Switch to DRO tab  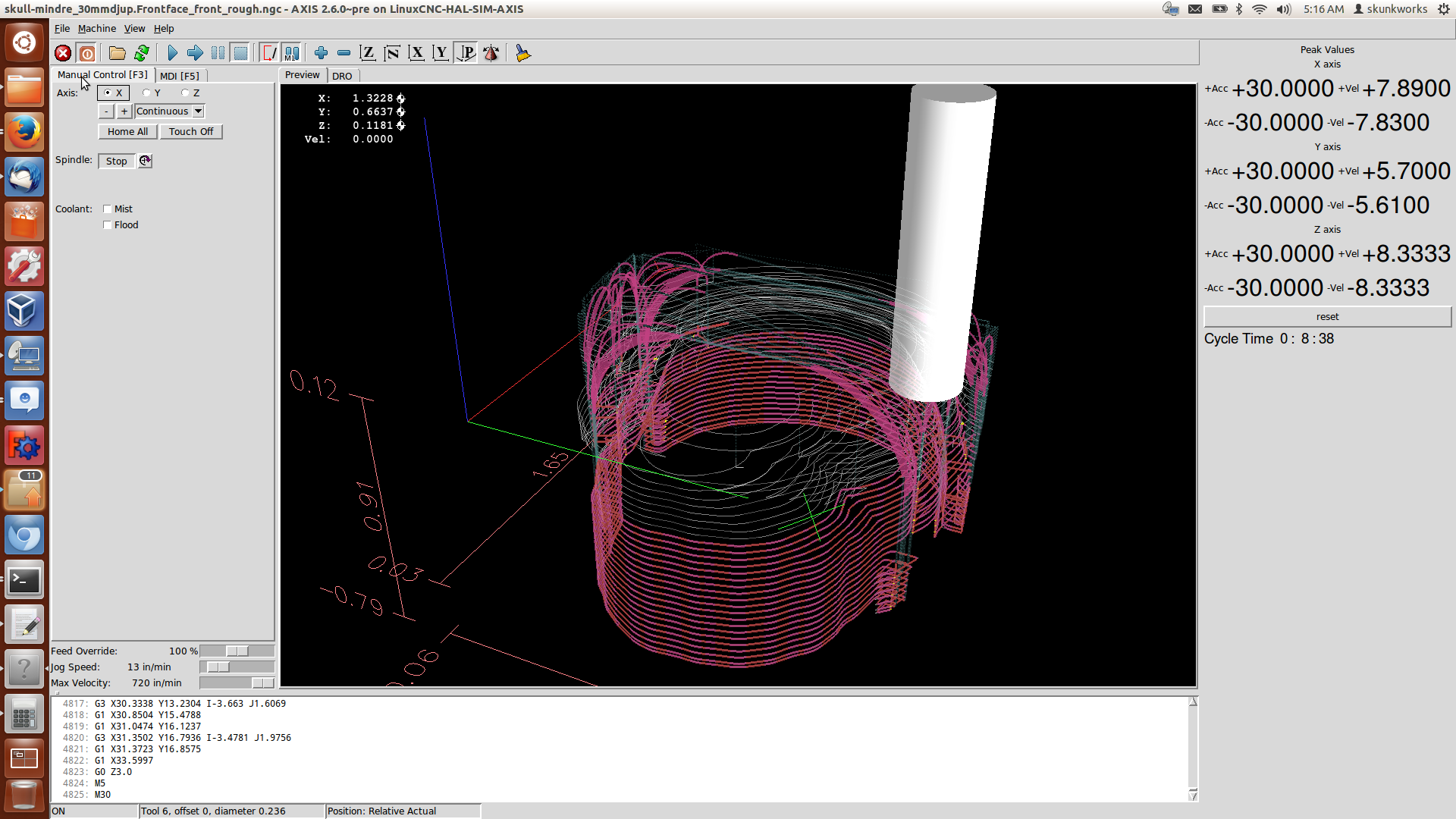(x=342, y=76)
